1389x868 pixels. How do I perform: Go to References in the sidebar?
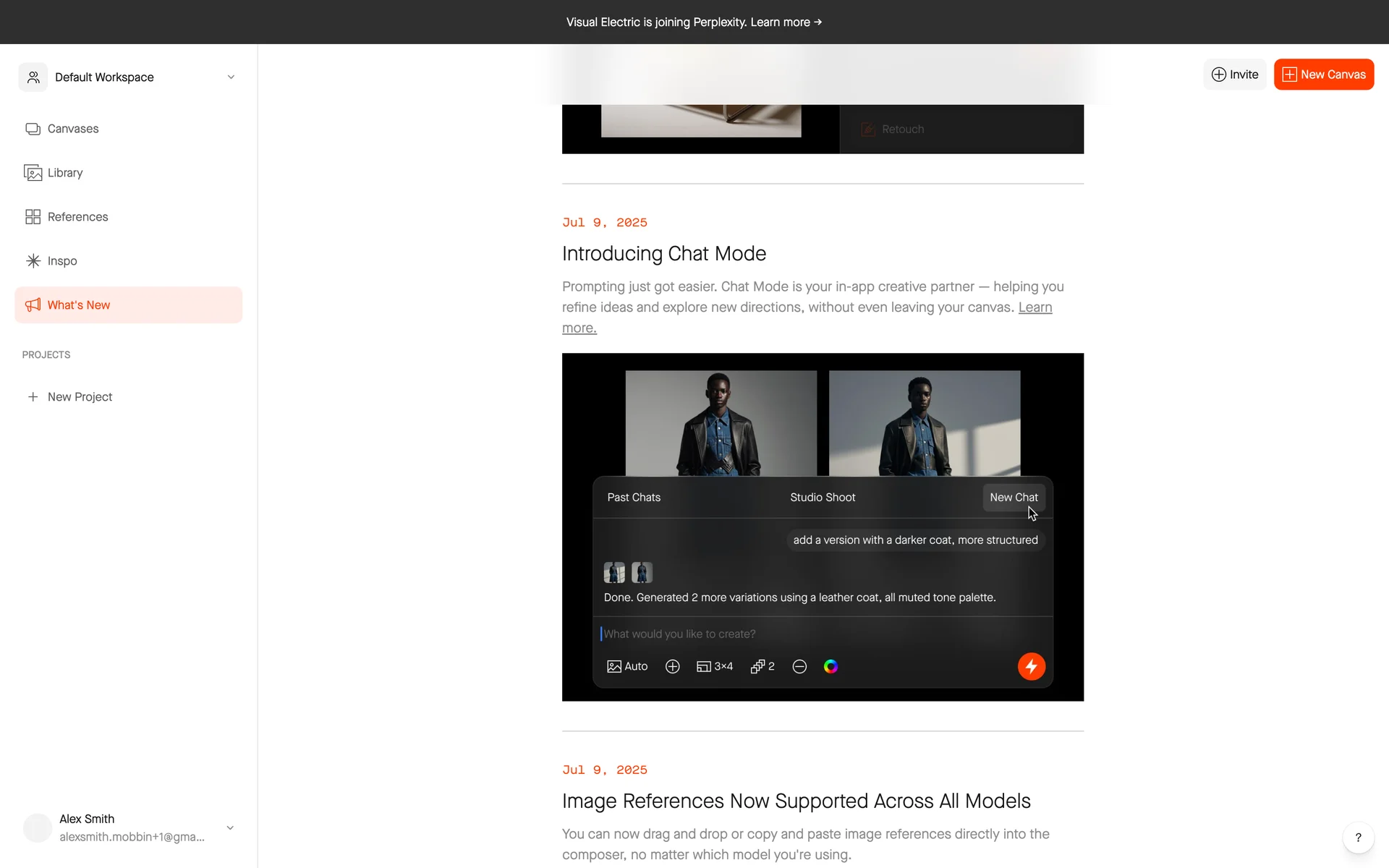(77, 217)
